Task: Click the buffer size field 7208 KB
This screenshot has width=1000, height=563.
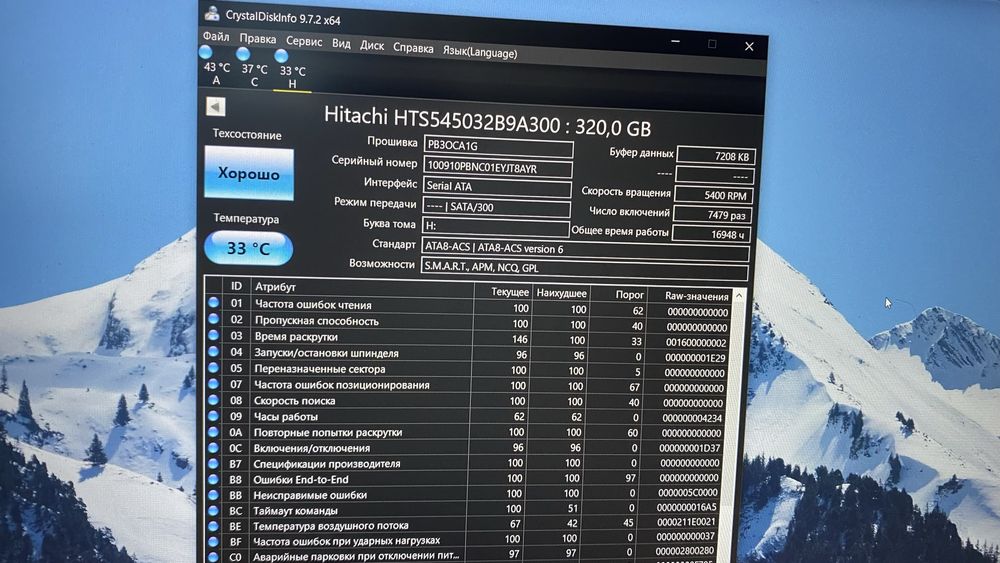Action: tap(716, 156)
